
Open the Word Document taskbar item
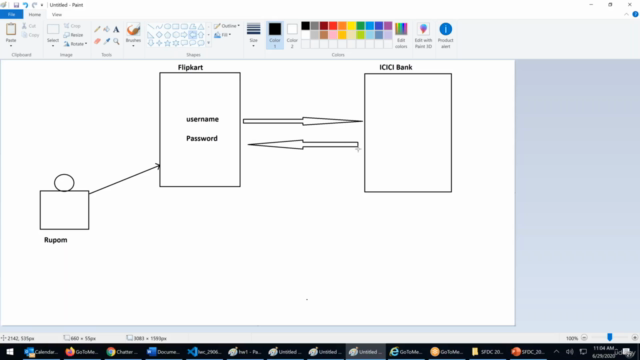pos(162,352)
